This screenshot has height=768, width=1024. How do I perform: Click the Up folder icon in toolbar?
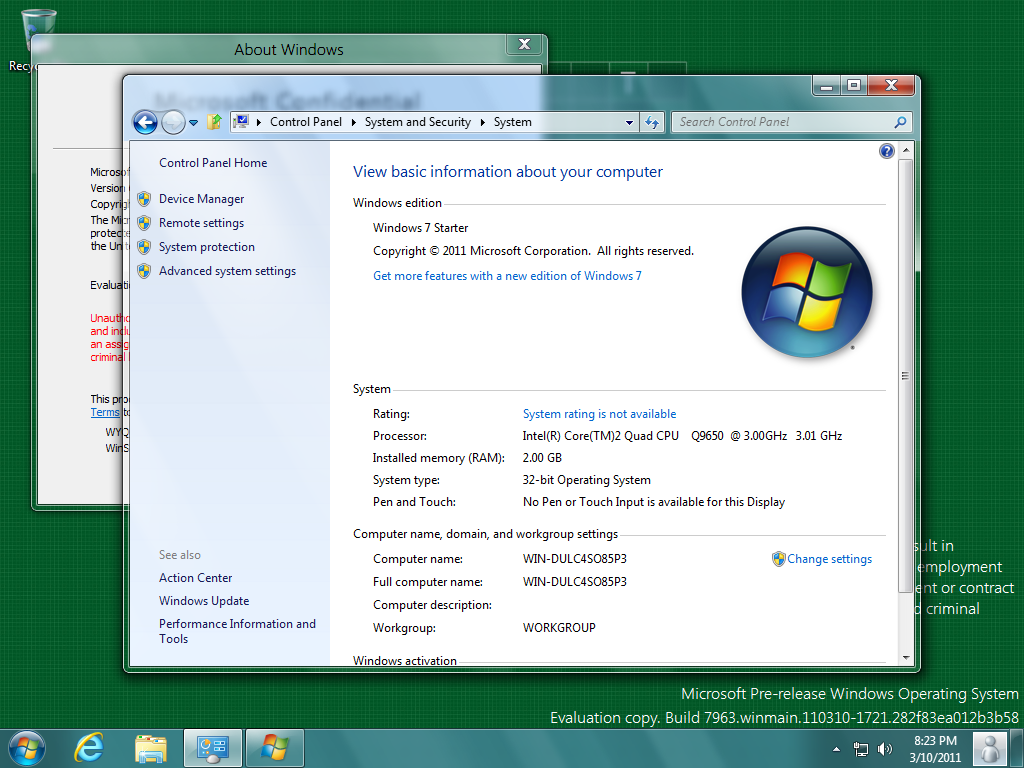tap(214, 122)
